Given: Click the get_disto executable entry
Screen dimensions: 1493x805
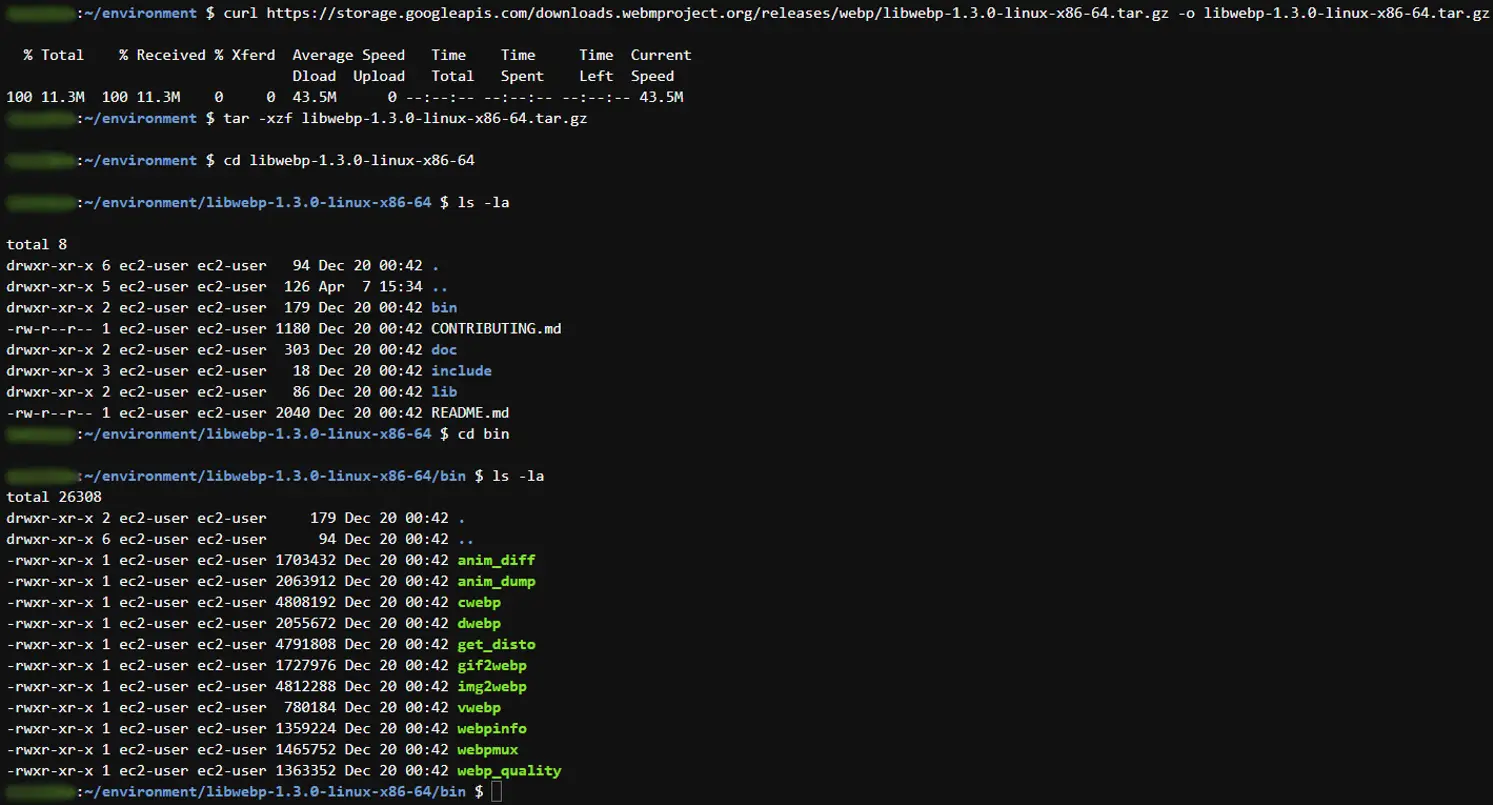Looking at the screenshot, I should [x=496, y=645].
